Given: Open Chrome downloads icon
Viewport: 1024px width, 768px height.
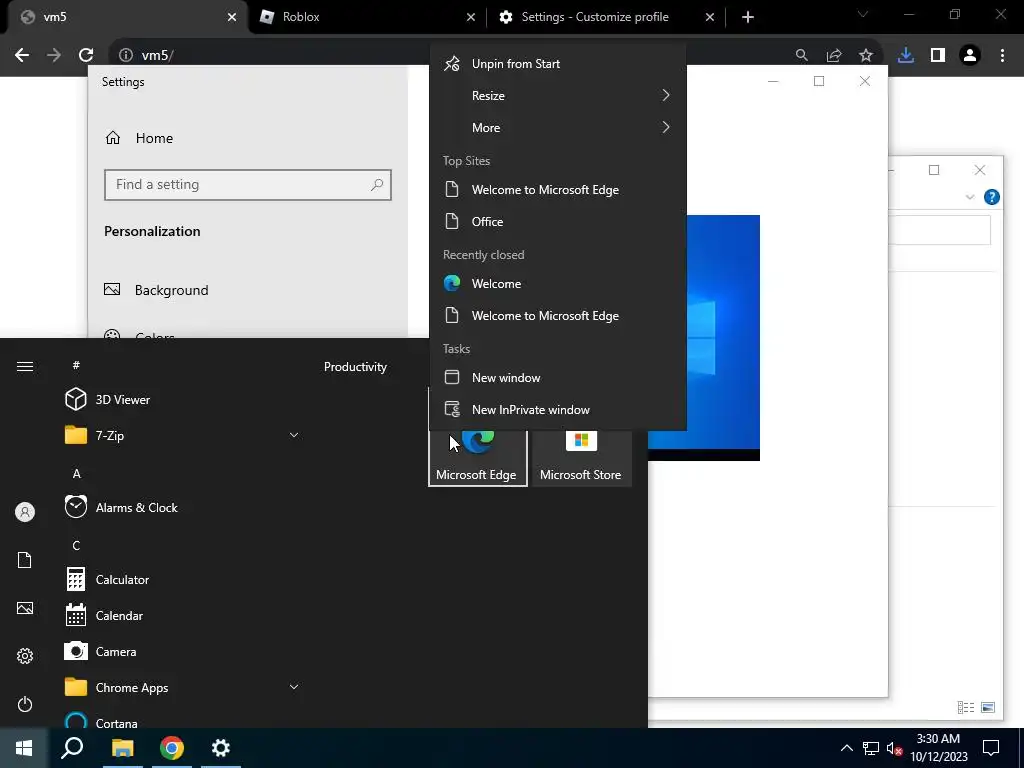Looking at the screenshot, I should (906, 55).
